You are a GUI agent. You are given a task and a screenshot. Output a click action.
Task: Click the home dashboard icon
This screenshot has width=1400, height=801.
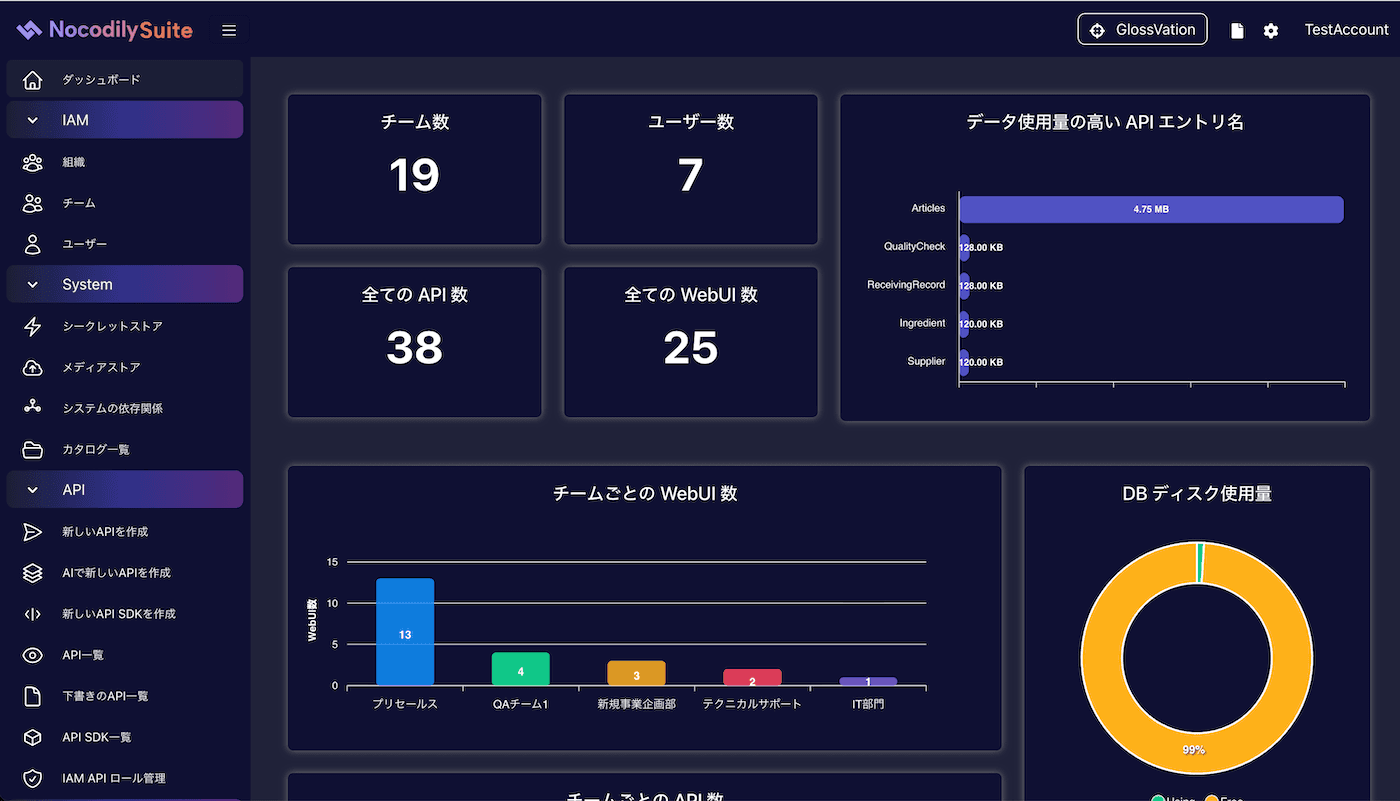tap(33, 80)
